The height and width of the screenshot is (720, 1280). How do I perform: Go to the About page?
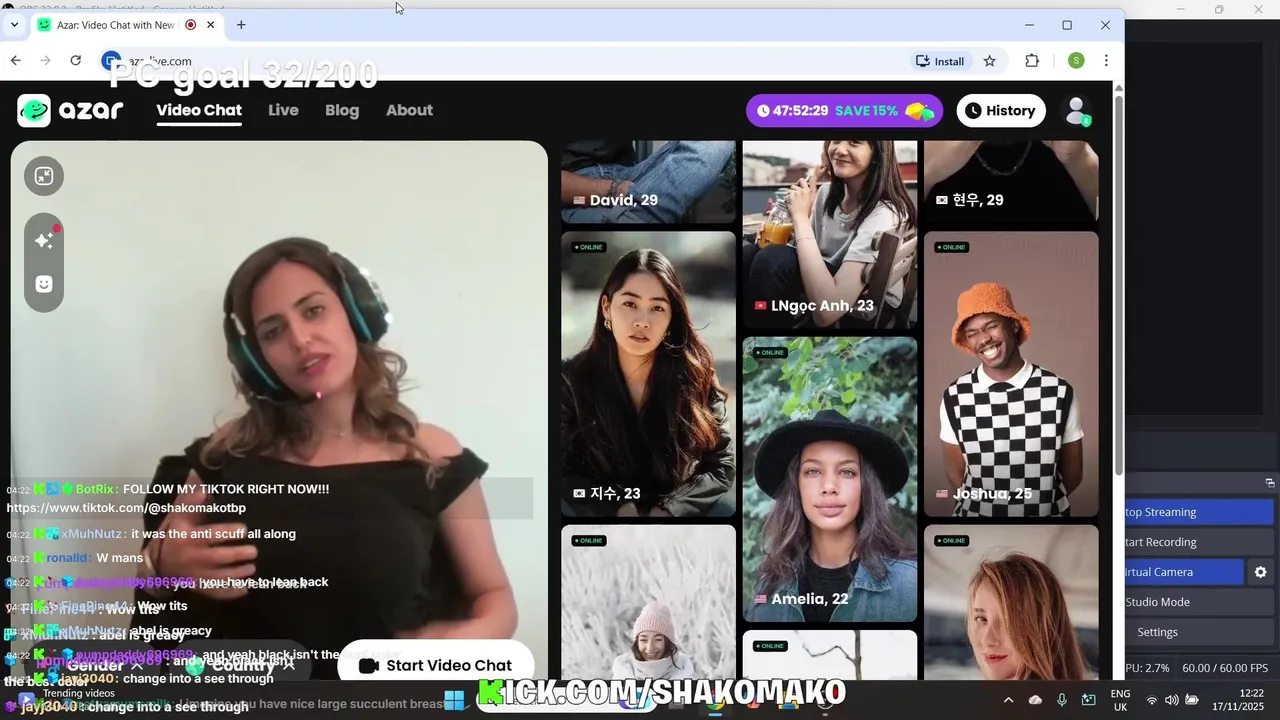pos(409,110)
